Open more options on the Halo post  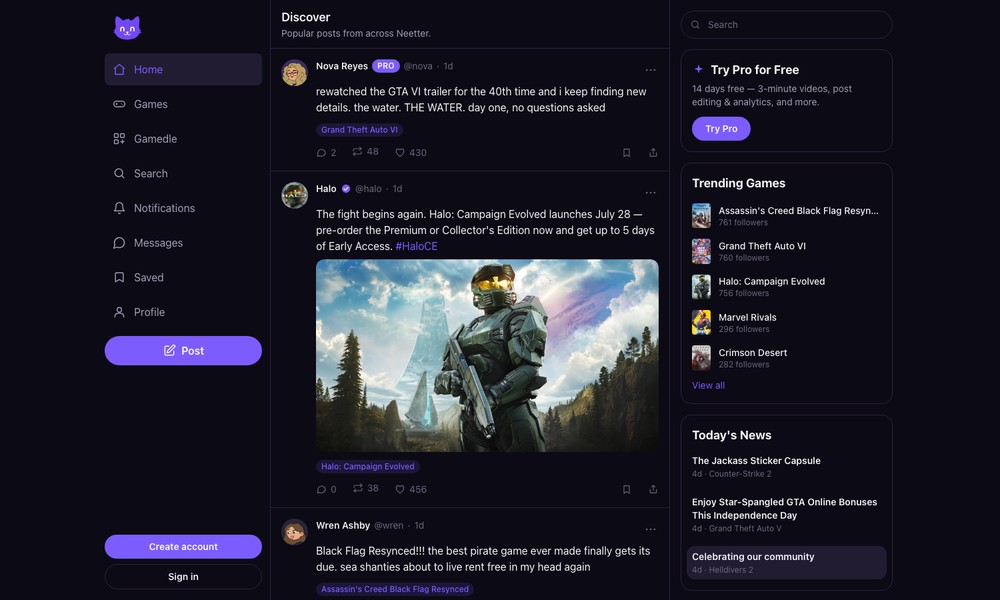[x=650, y=193]
